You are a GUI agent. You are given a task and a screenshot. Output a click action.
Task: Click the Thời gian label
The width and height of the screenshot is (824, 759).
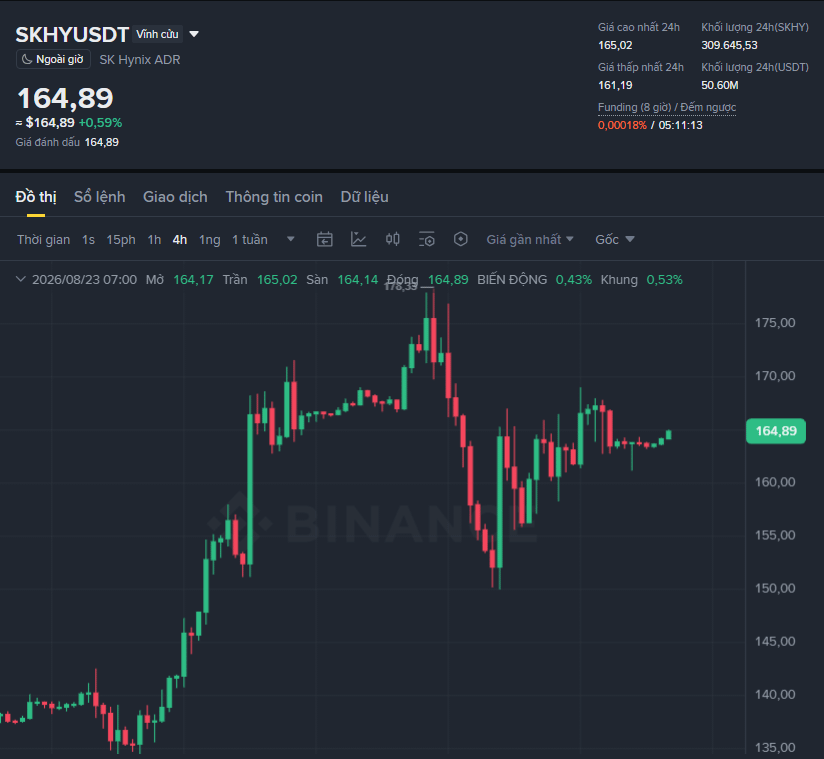pyautogui.click(x=43, y=240)
